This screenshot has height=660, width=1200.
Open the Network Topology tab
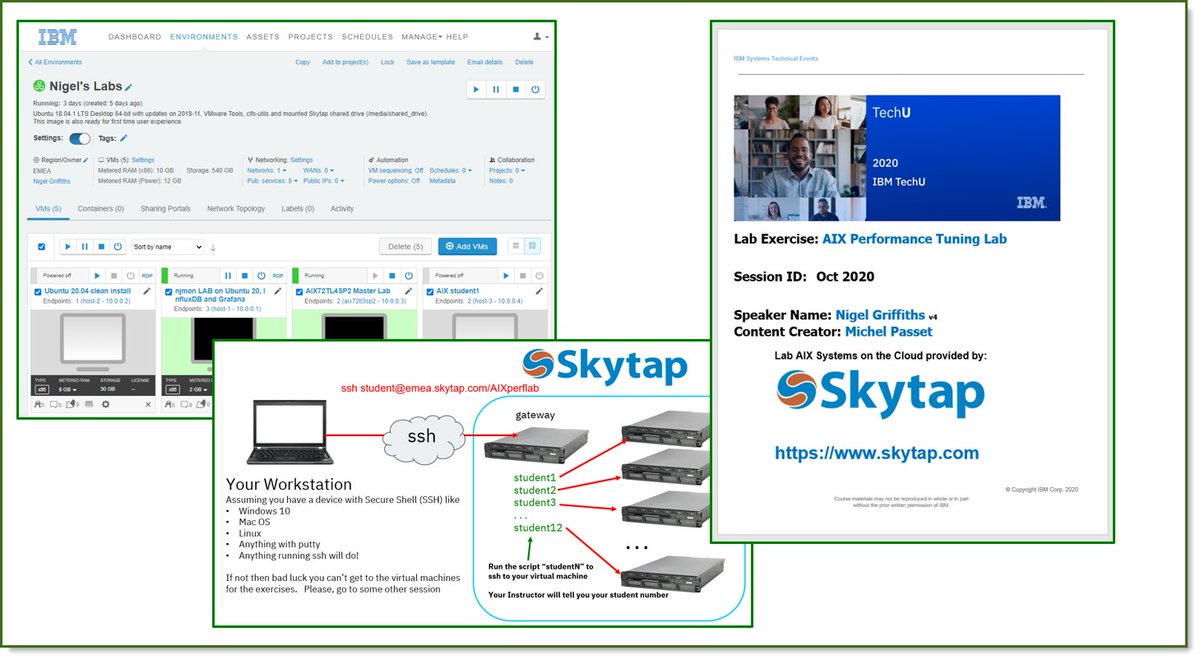click(236, 209)
